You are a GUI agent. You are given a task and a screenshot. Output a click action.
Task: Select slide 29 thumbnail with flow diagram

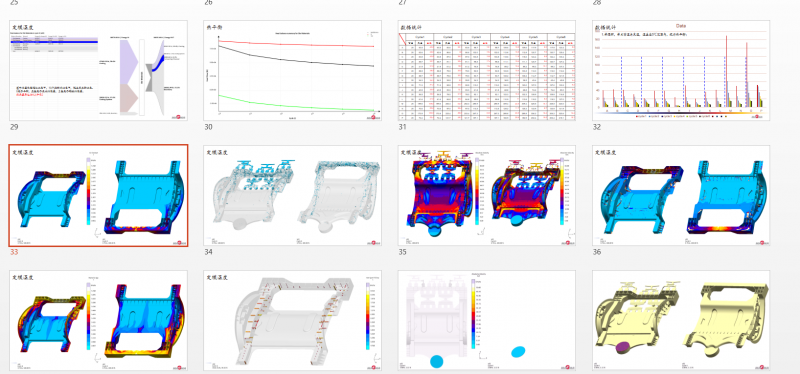click(x=98, y=70)
